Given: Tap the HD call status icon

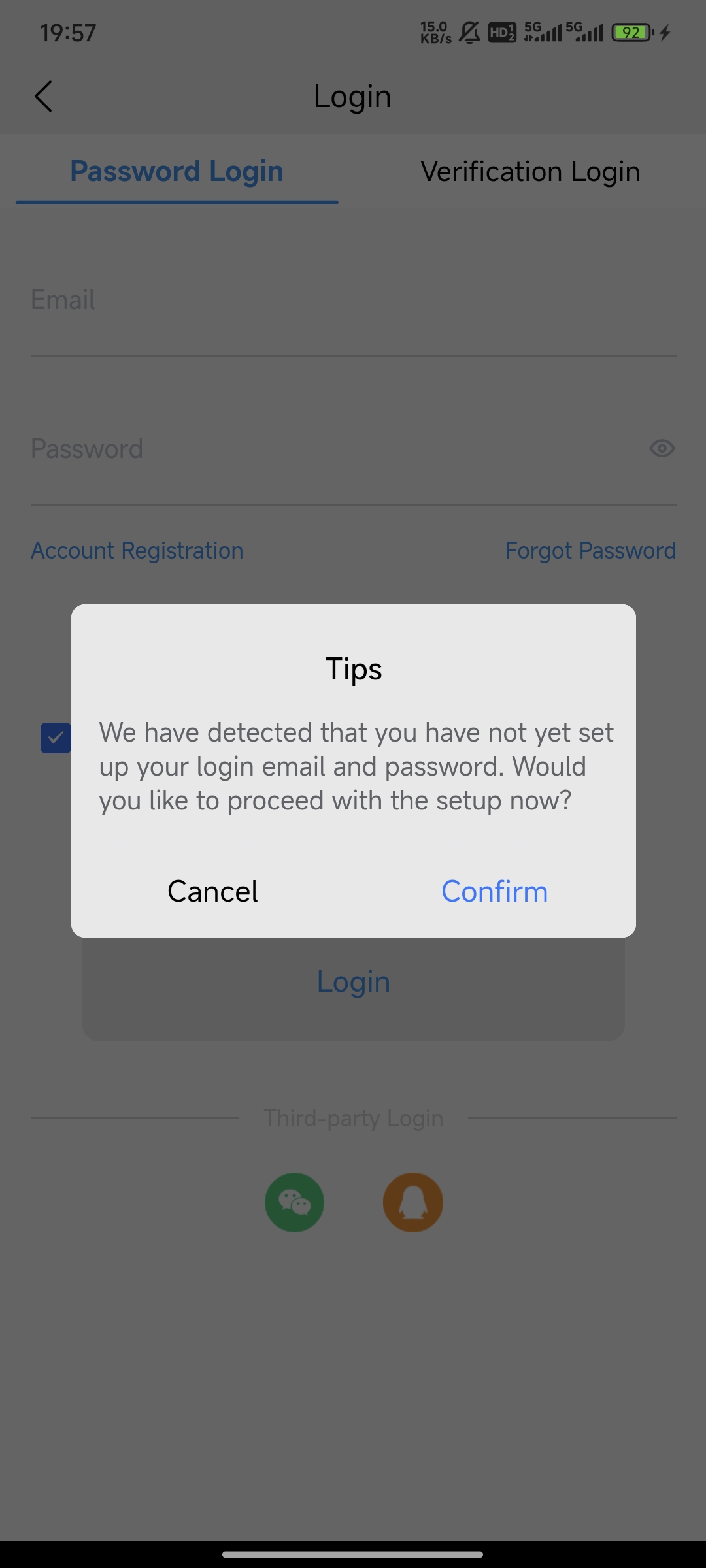Looking at the screenshot, I should [x=502, y=32].
